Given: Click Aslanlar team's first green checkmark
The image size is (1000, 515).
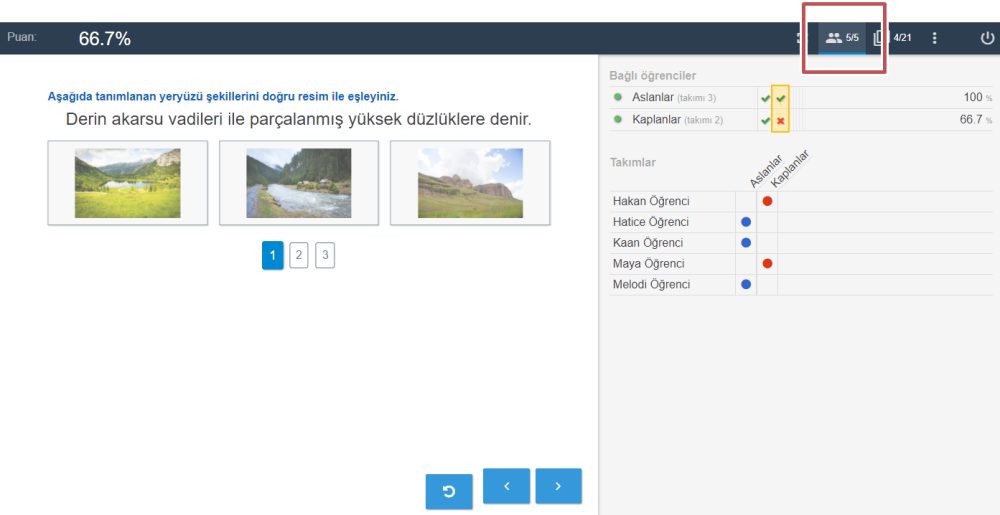Looking at the screenshot, I should 765,98.
